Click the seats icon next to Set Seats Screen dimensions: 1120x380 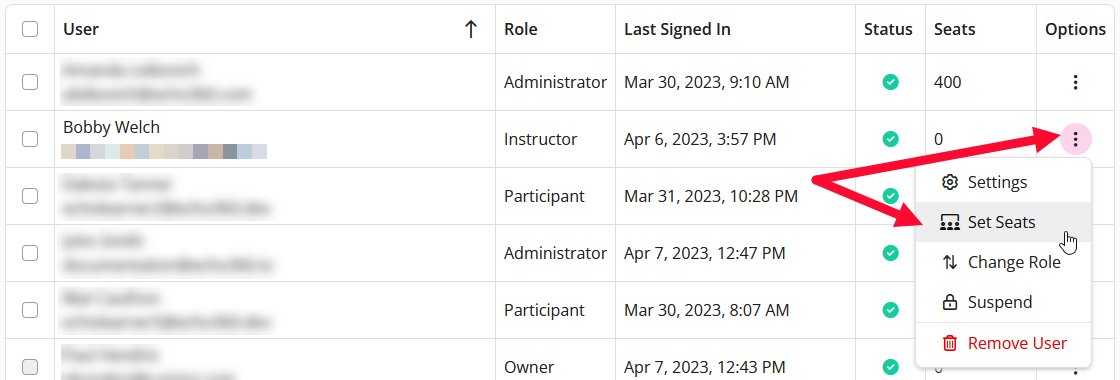(x=949, y=222)
